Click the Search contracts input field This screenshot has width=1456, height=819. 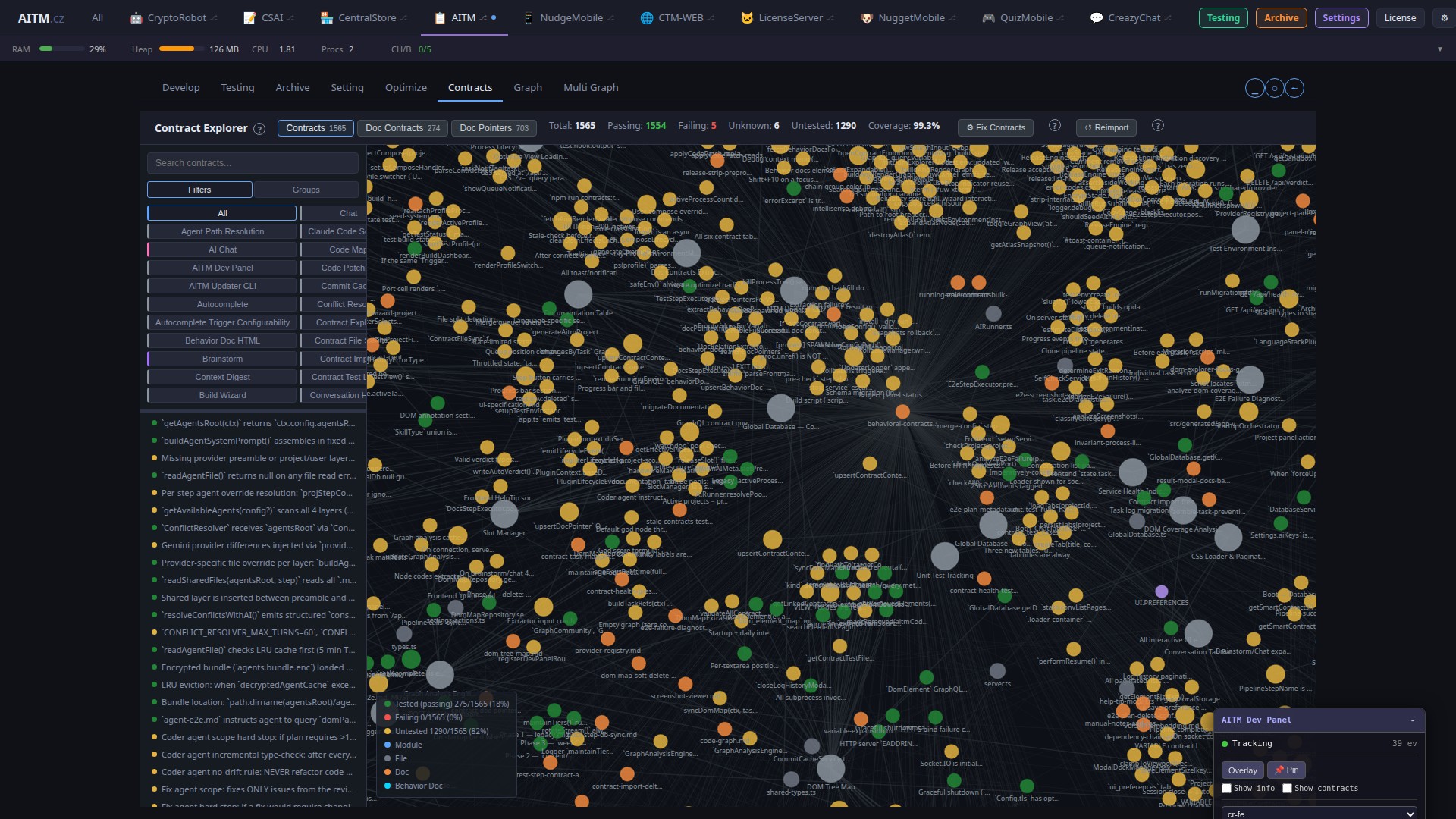[253, 163]
